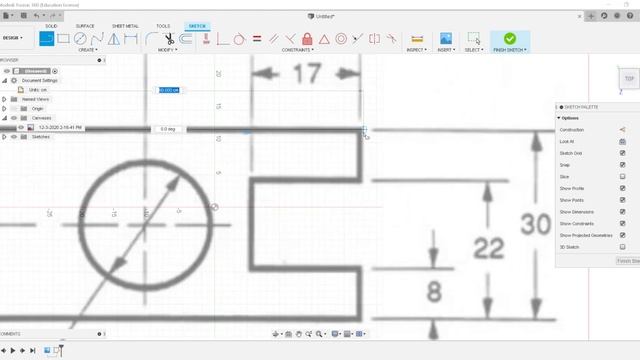Select the SKETCH tab

pyautogui.click(x=197, y=26)
